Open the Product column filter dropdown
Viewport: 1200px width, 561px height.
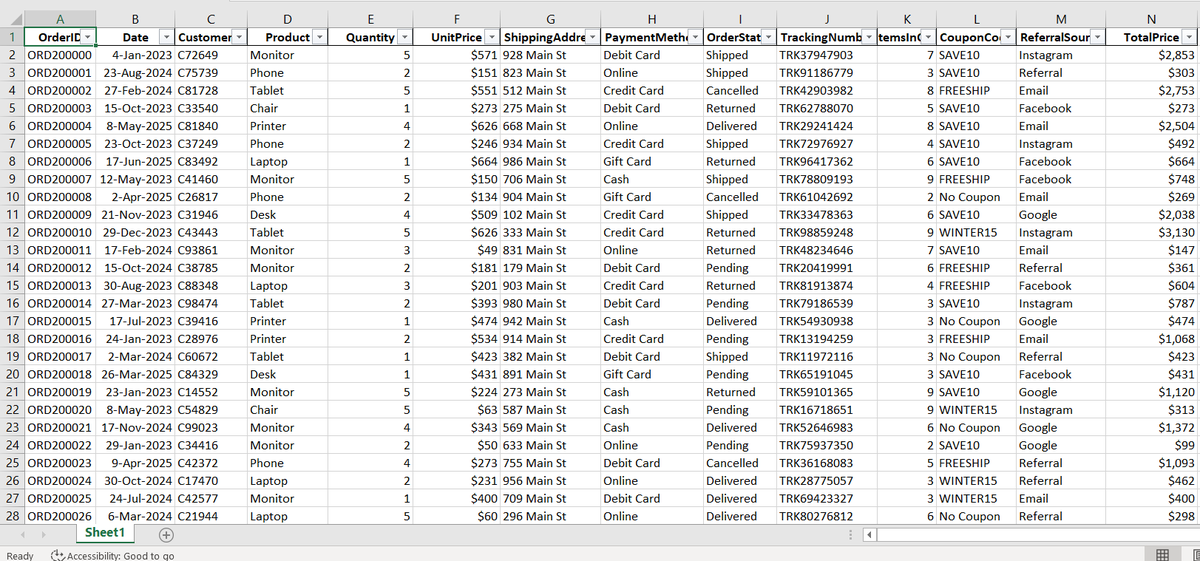pos(320,37)
